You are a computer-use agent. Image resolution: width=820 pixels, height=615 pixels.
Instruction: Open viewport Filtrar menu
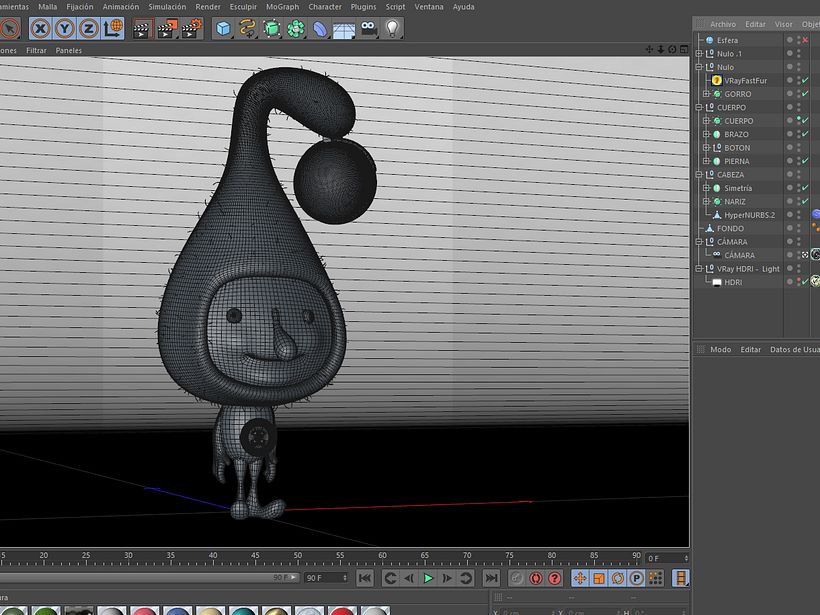36,51
